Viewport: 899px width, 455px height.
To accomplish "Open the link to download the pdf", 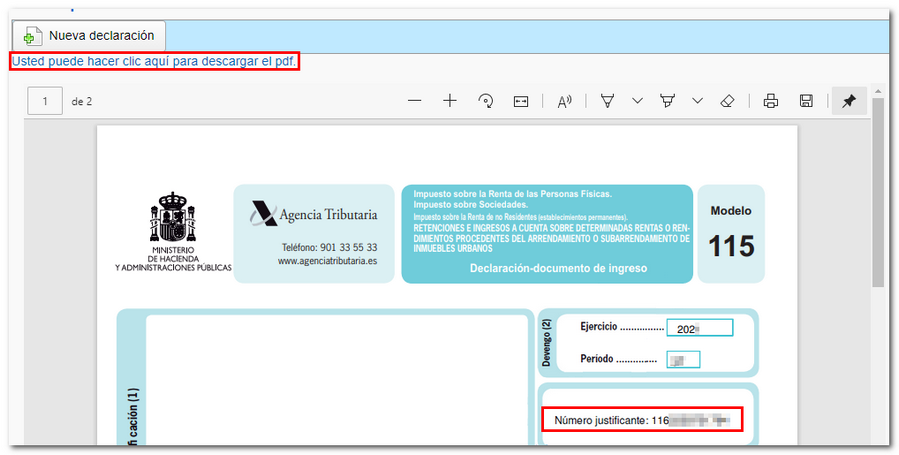I will pyautogui.click(x=155, y=61).
